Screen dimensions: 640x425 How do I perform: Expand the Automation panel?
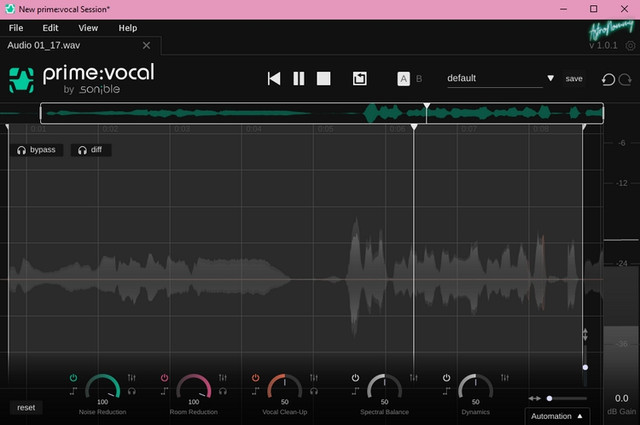(557, 416)
